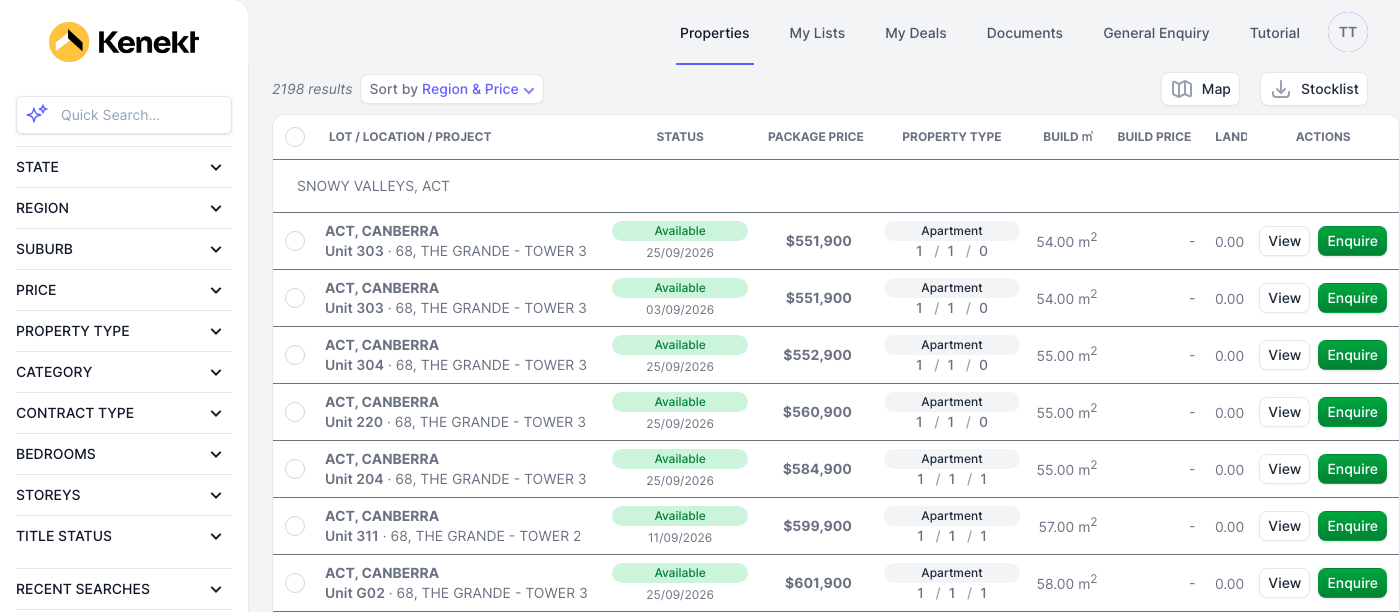Viewport: 1400px width, 612px height.
Task: Click the PACKAGE PRICE column header
Action: click(x=816, y=137)
